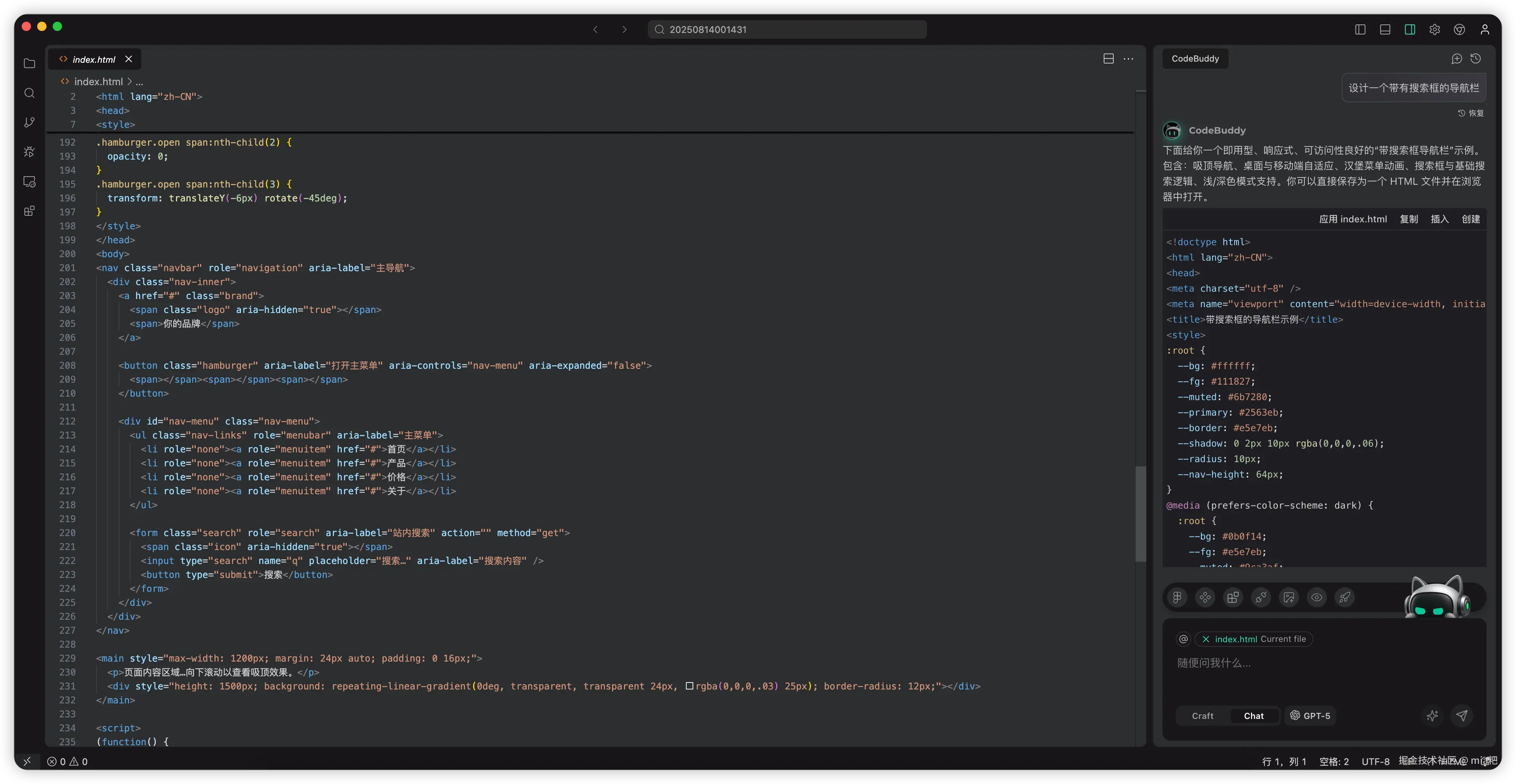The width and height of the screenshot is (1516, 784).
Task: Open chat history clock icon
Action: (x=1475, y=59)
